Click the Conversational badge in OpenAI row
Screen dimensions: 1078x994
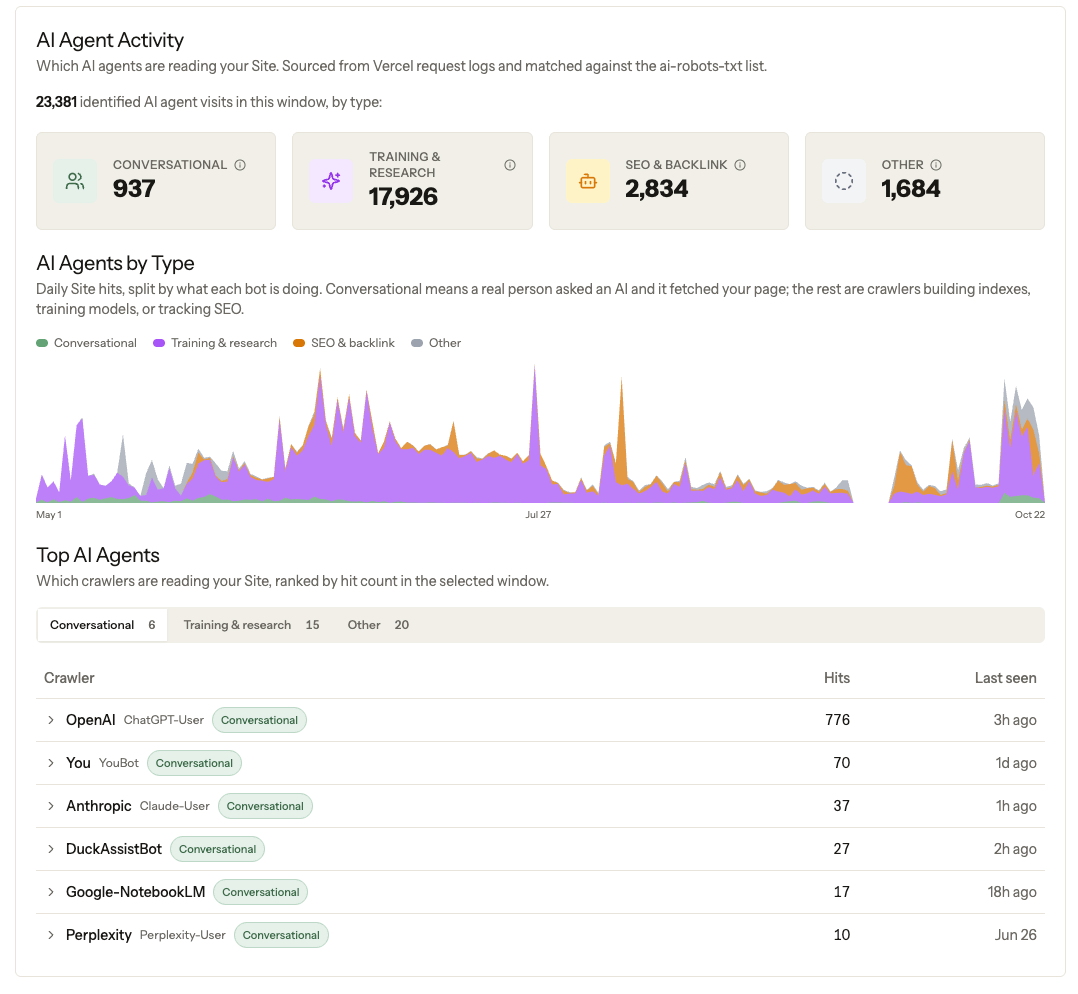click(259, 720)
